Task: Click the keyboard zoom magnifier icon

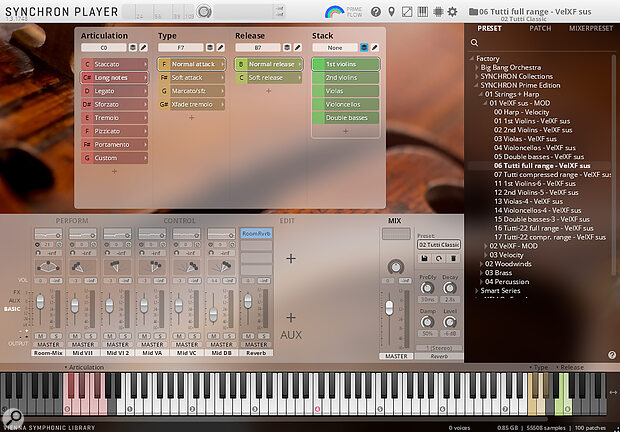Action: click(14, 417)
